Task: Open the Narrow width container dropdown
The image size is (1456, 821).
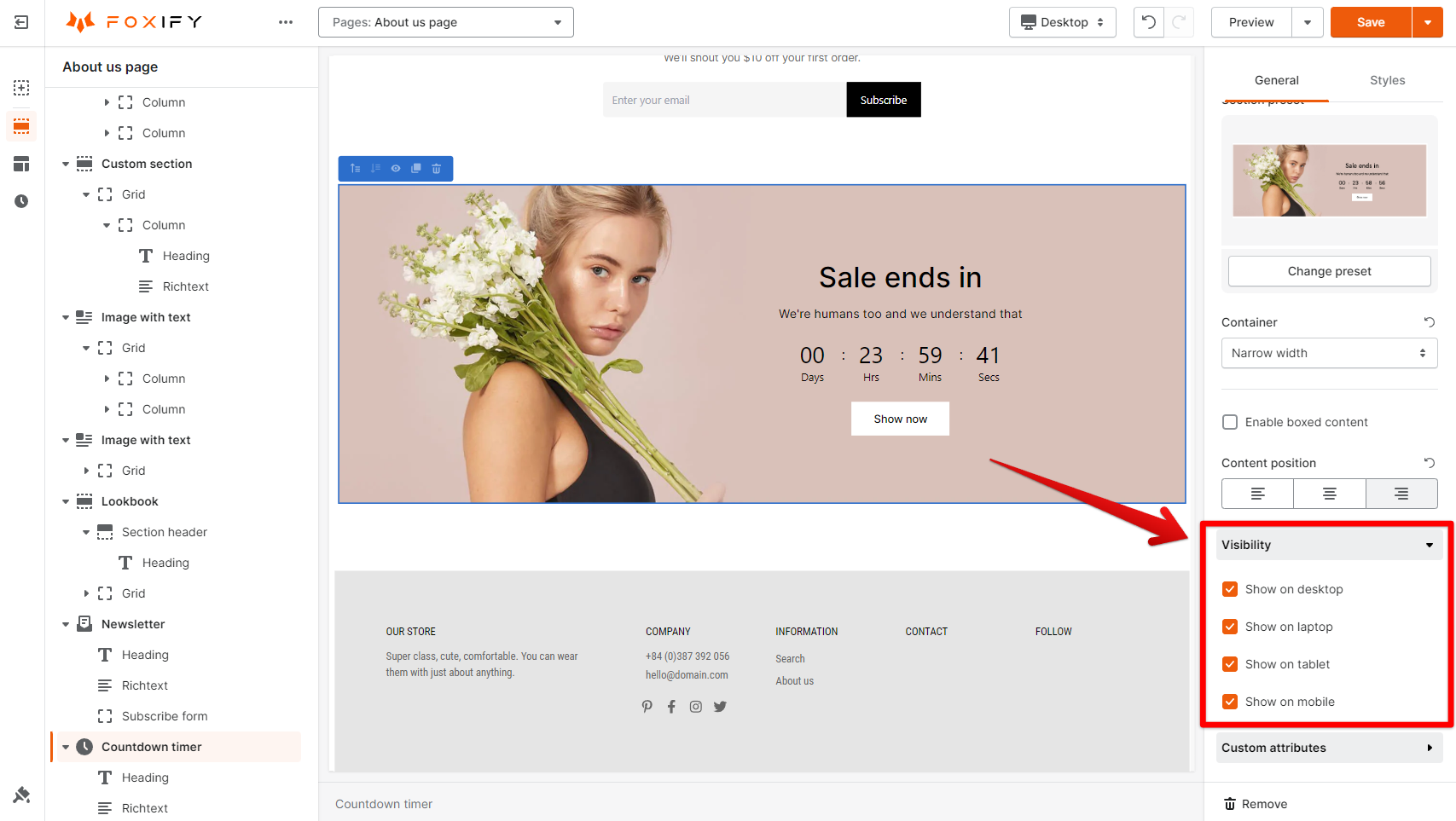Action: click(1330, 353)
